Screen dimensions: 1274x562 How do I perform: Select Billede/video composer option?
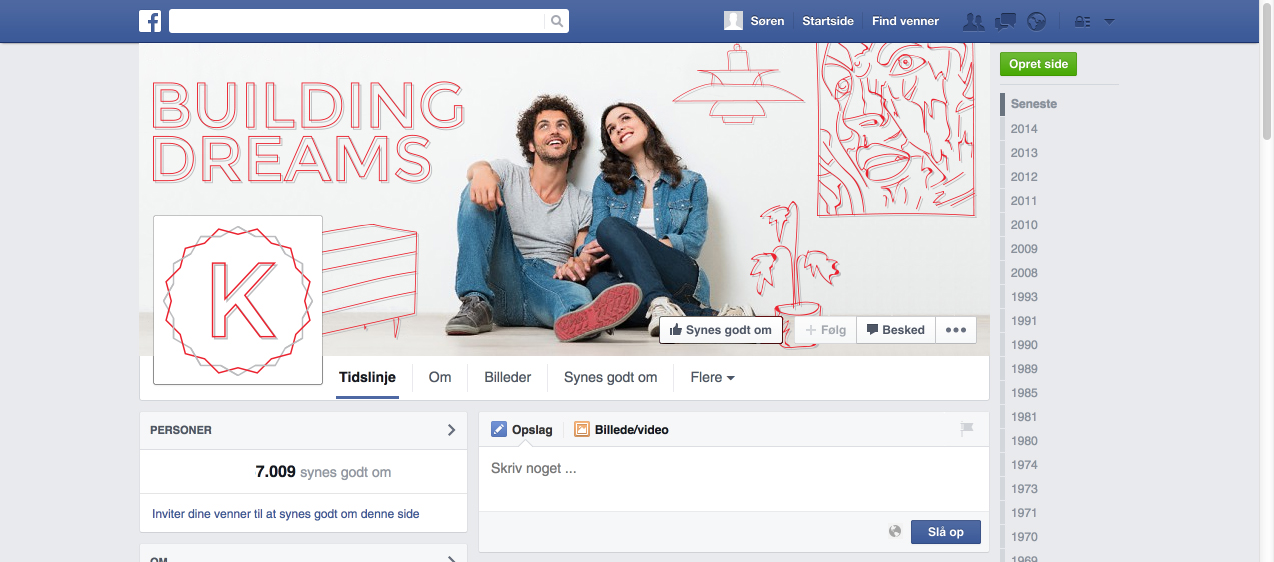pos(621,430)
